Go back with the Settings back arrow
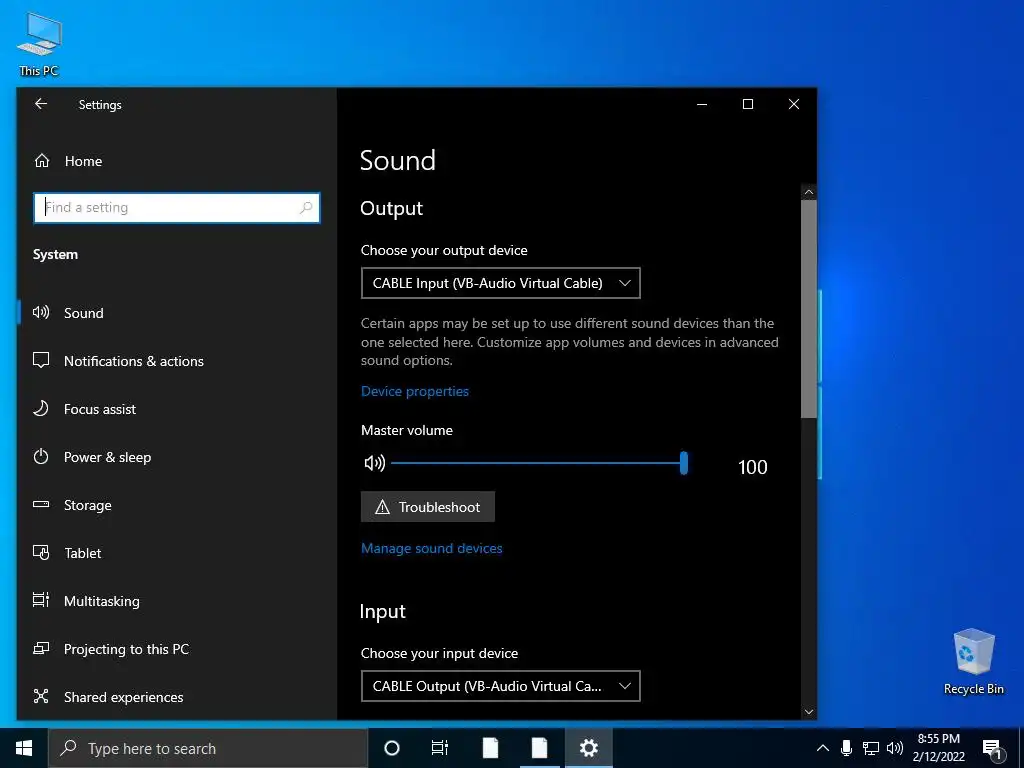1024x768 pixels. coord(41,104)
